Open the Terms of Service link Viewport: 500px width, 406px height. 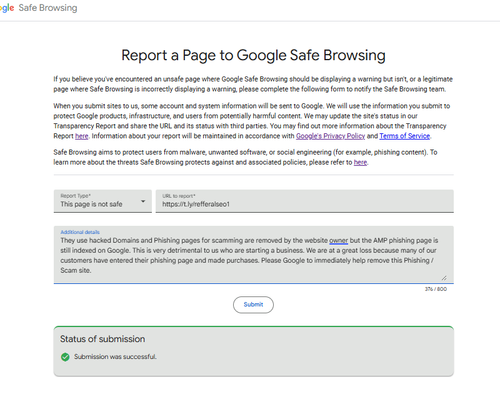(x=405, y=136)
